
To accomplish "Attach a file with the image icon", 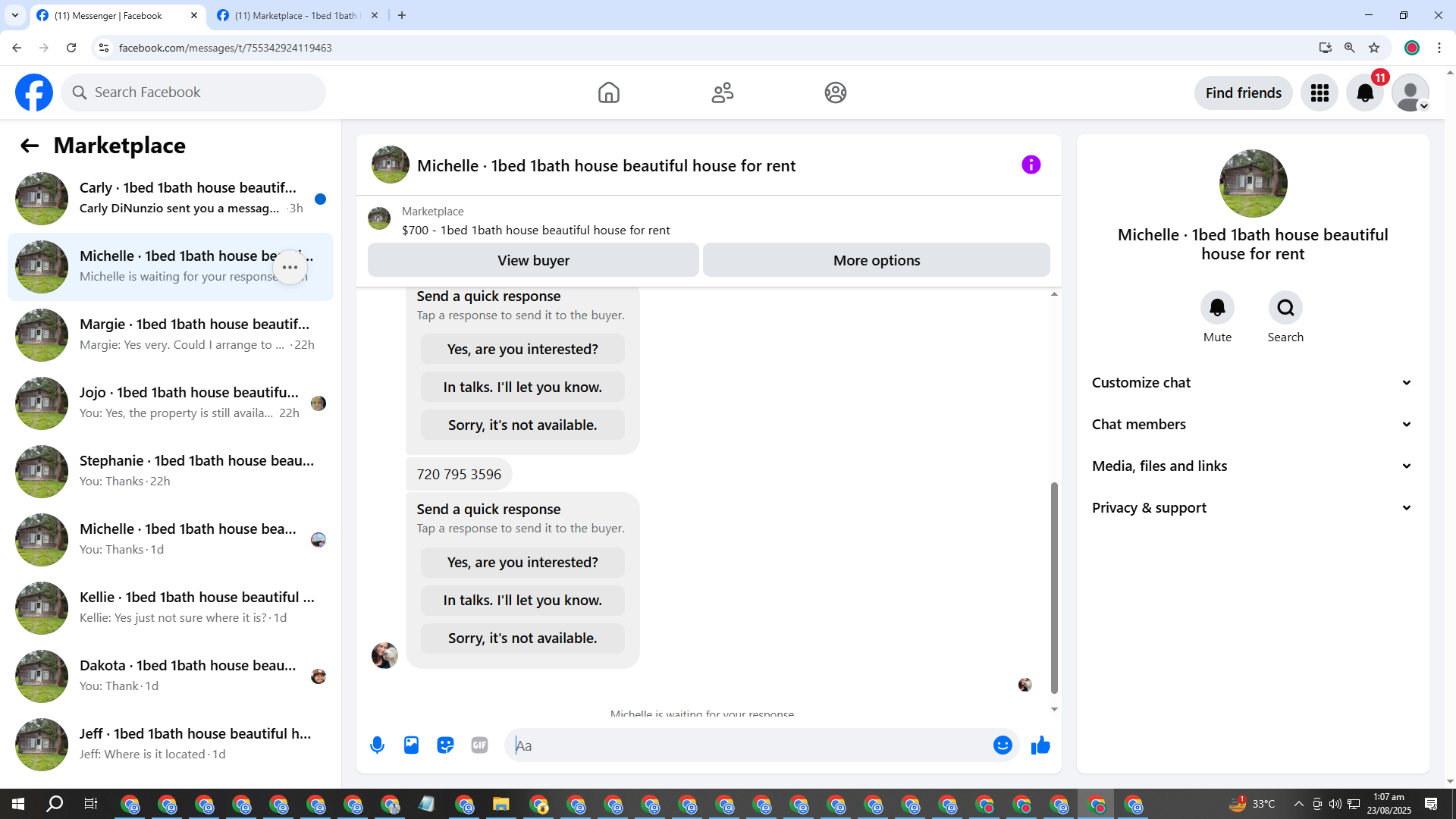I will (x=411, y=745).
